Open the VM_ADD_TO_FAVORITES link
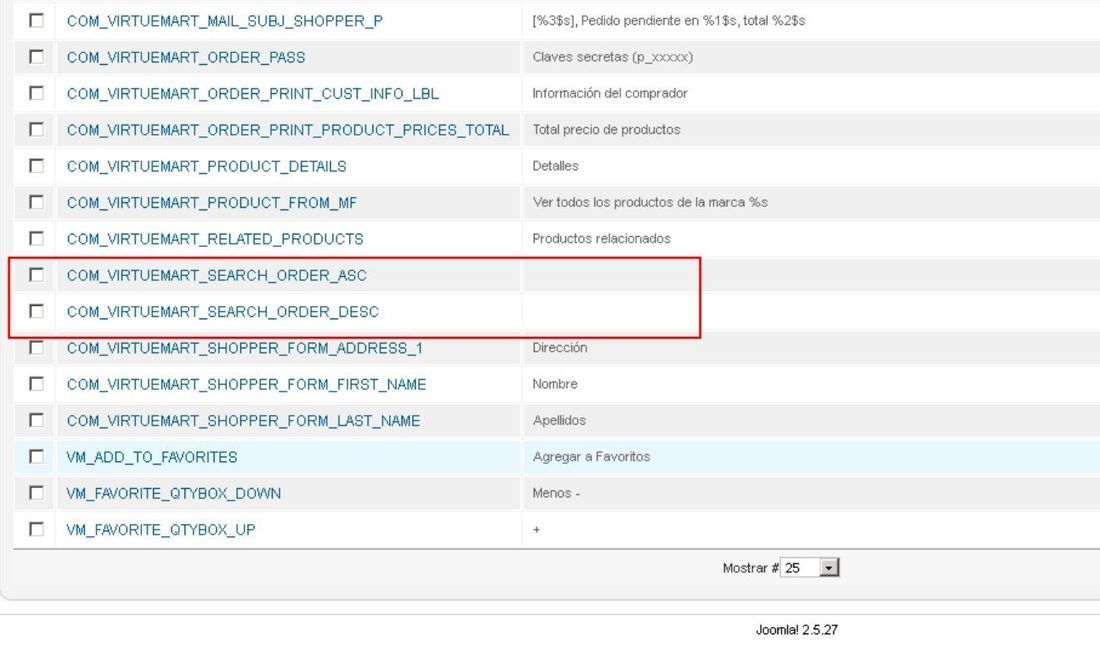 tap(152, 457)
